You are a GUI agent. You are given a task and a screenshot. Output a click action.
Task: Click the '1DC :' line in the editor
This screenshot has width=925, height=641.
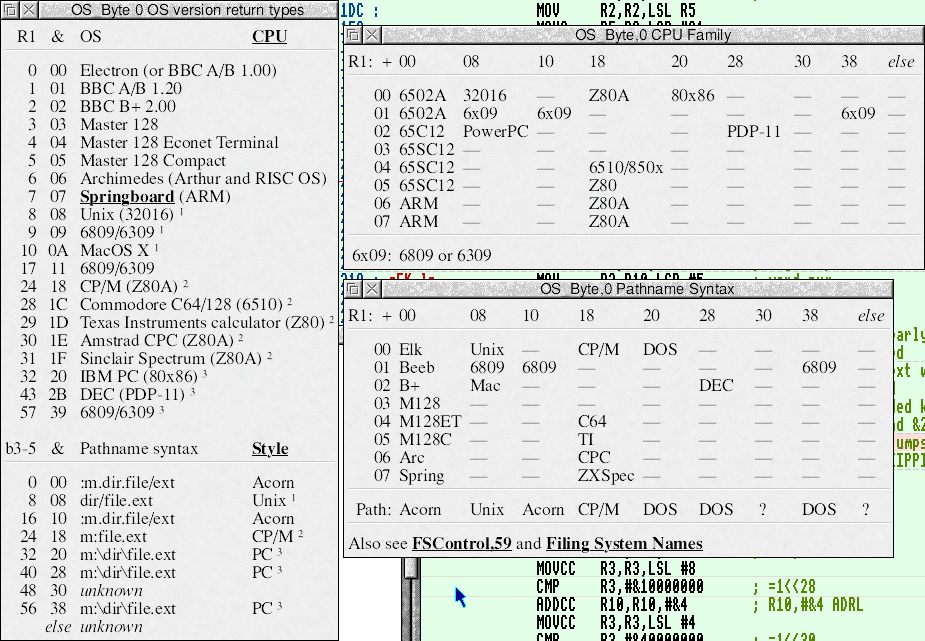tap(360, 10)
